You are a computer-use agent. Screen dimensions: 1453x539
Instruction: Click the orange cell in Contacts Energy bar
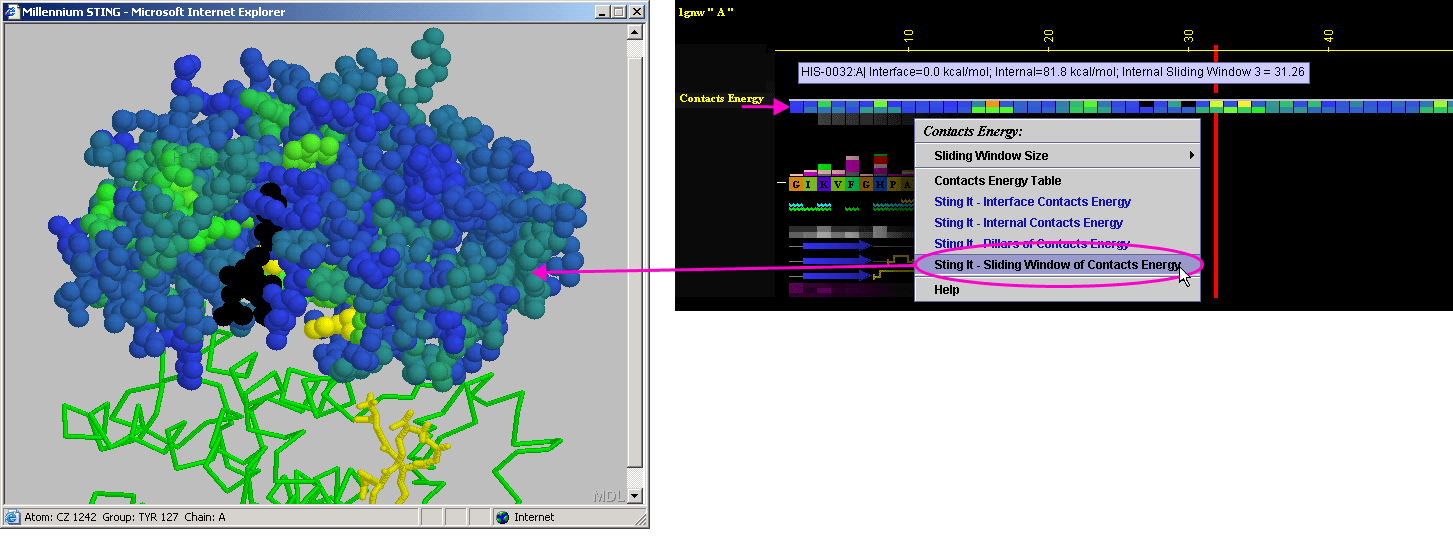[992, 104]
